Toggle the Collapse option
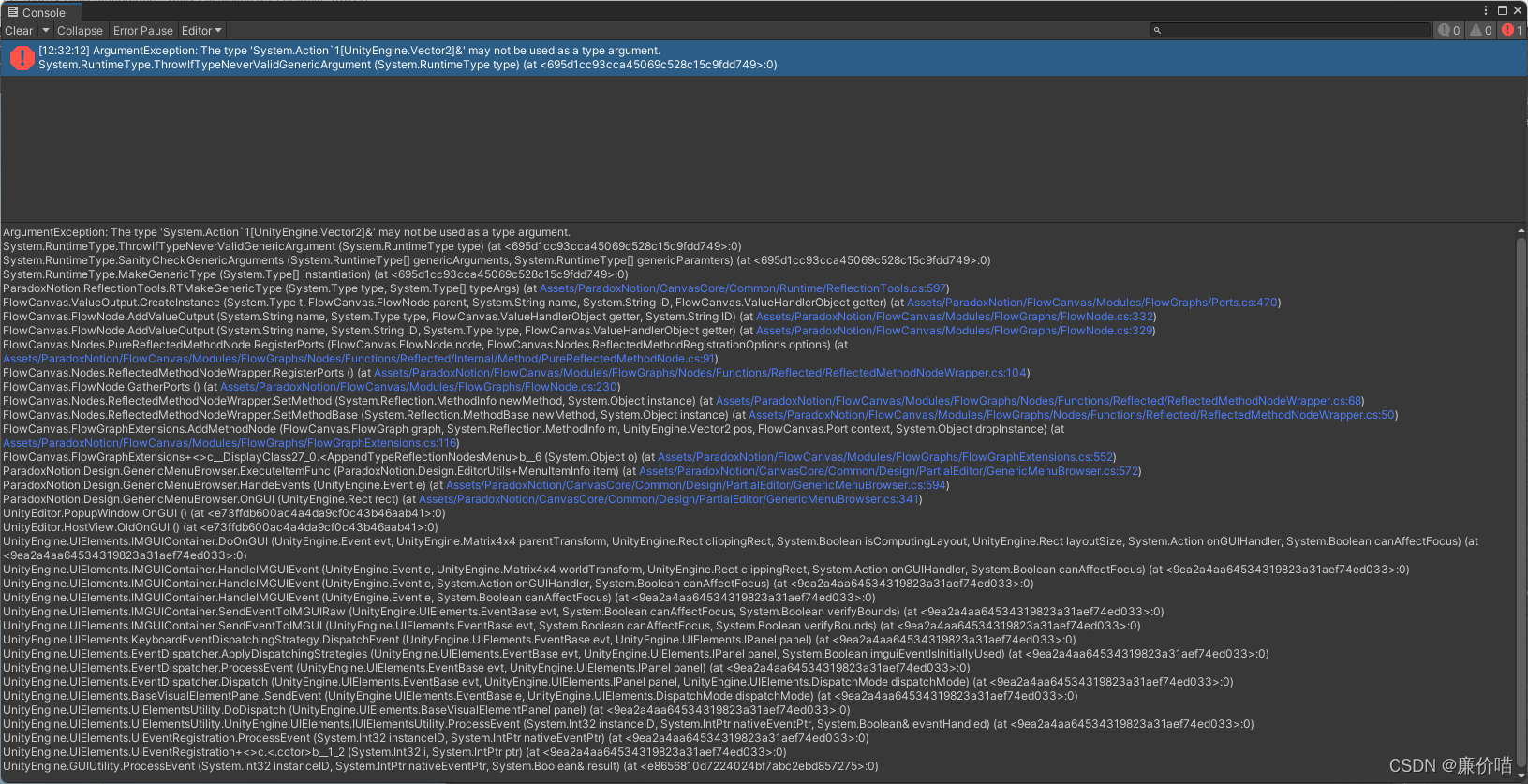The image size is (1528, 784). pyautogui.click(x=80, y=31)
